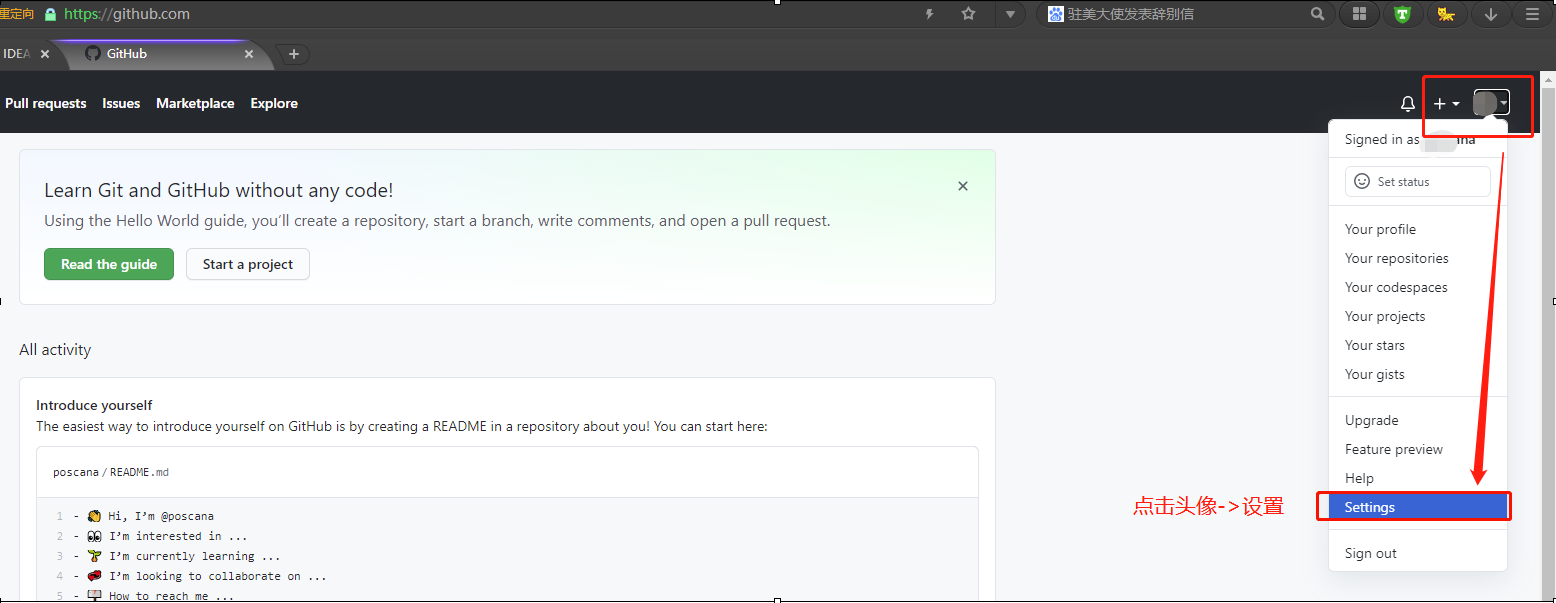Click the green shield T extension icon
1556x603 pixels.
coord(1402,14)
